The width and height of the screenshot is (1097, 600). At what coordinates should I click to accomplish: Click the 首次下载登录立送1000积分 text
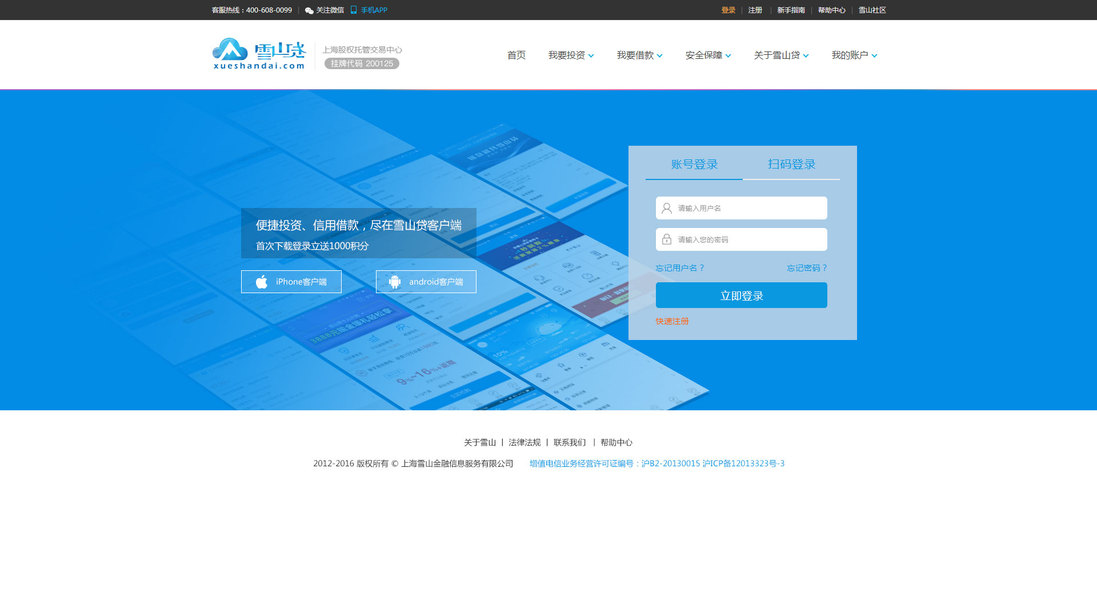point(312,246)
